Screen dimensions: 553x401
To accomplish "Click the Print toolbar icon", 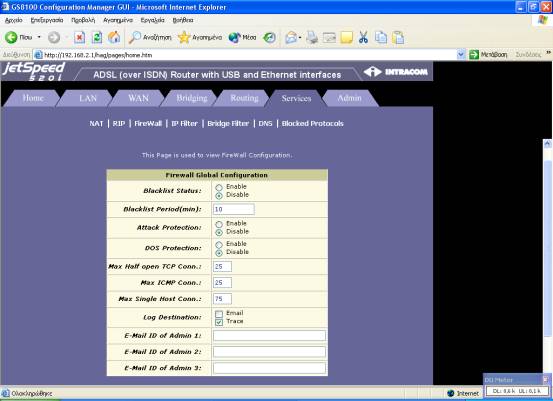I will pos(312,37).
